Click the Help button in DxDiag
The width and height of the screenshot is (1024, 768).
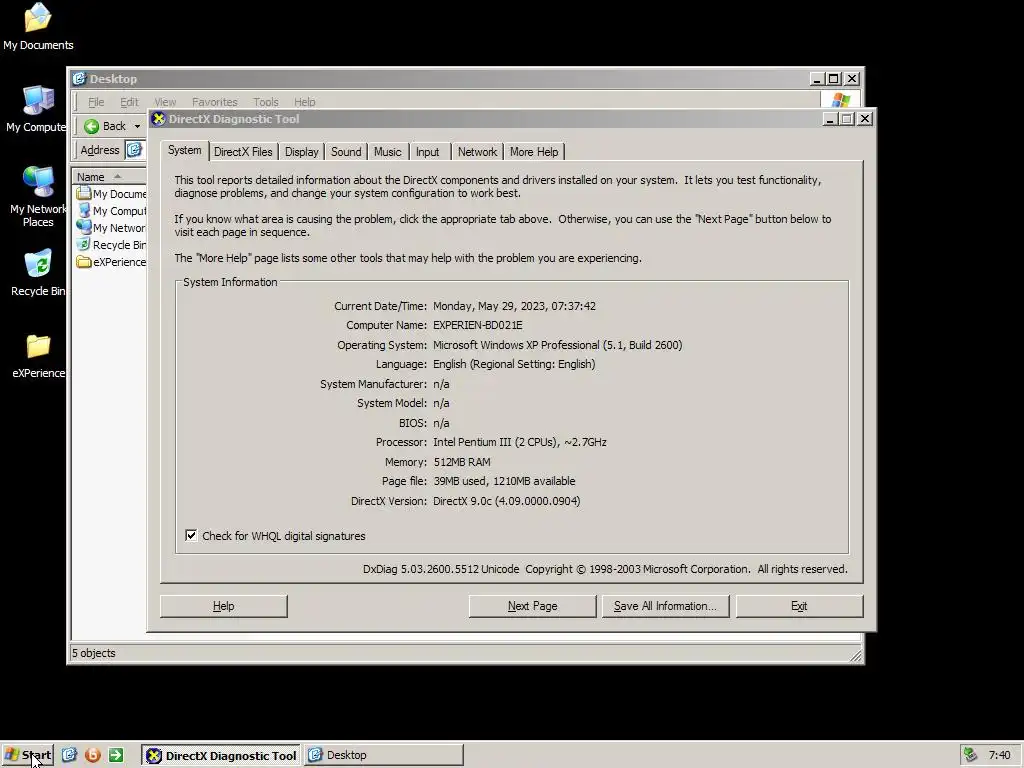click(x=223, y=606)
